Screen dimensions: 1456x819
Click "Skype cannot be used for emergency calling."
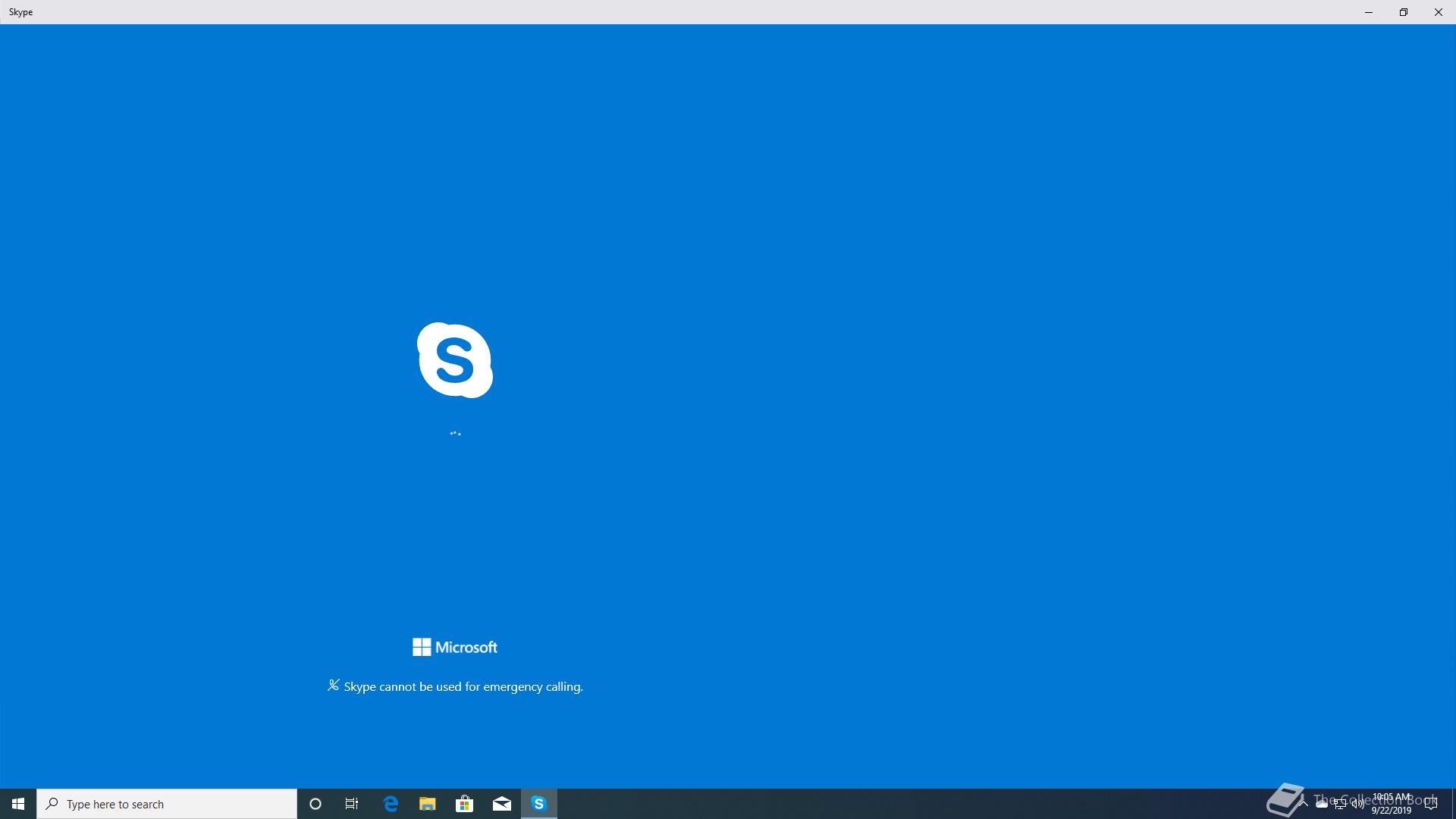[x=463, y=687]
